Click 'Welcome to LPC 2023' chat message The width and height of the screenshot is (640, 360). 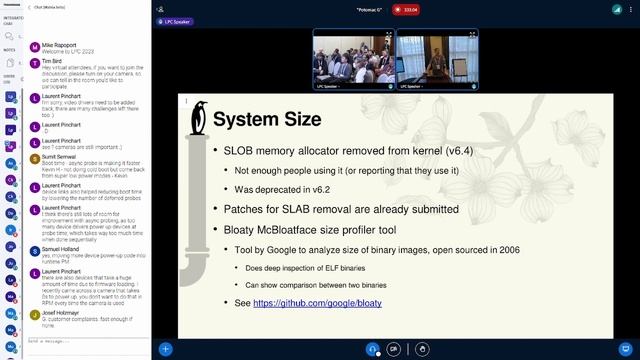68,51
